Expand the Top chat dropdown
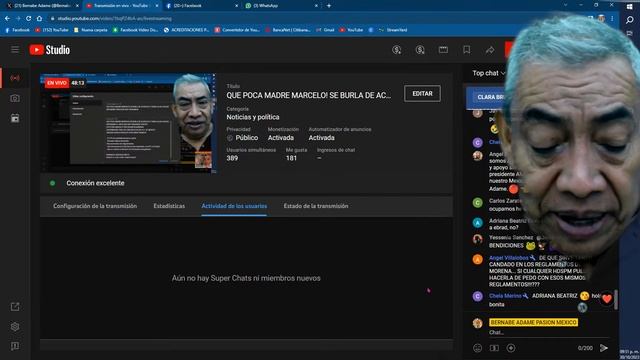The image size is (640, 360). (489, 73)
